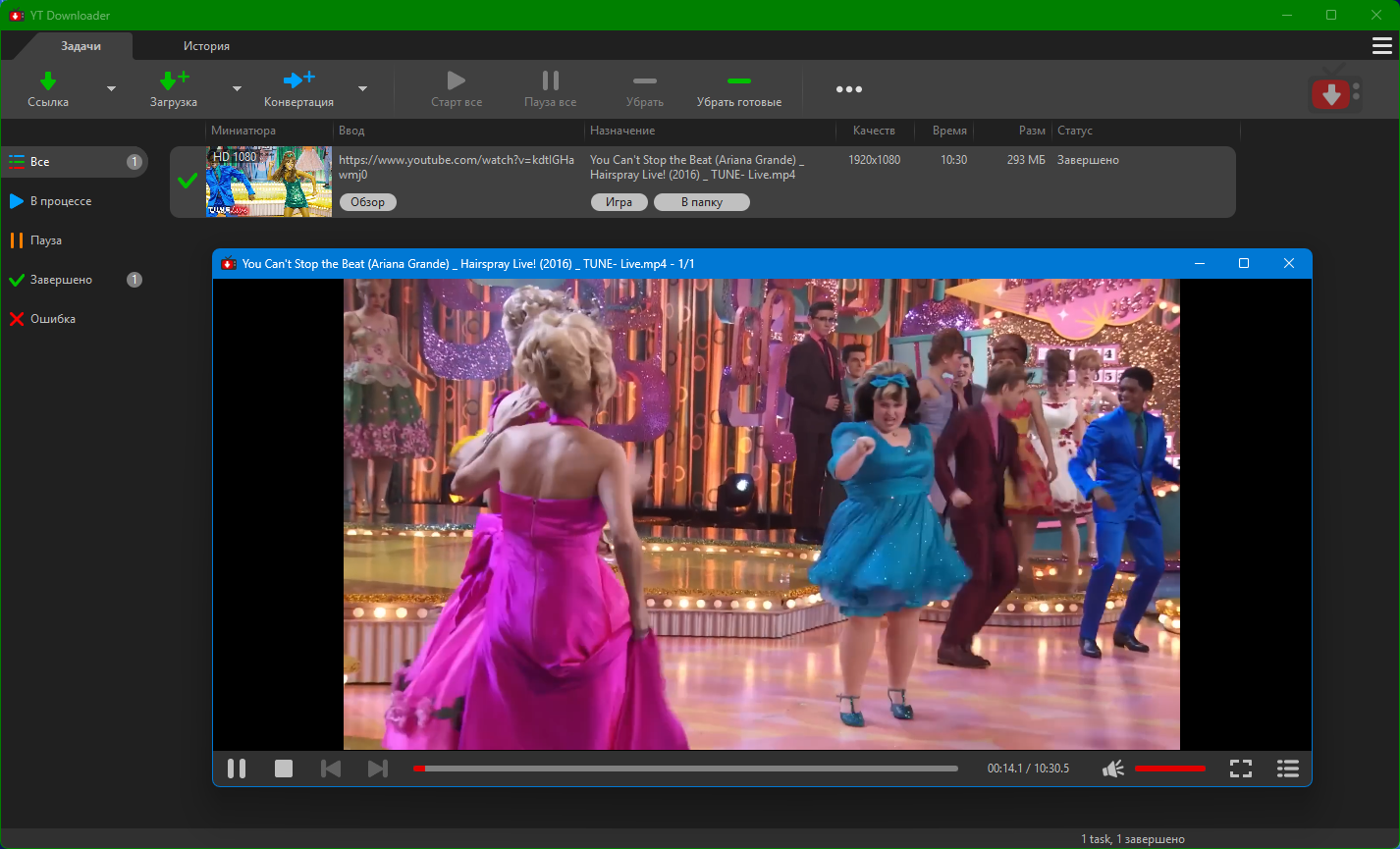The image size is (1400, 849).
Task: Toggle fullscreen mode in the player
Action: (1241, 769)
